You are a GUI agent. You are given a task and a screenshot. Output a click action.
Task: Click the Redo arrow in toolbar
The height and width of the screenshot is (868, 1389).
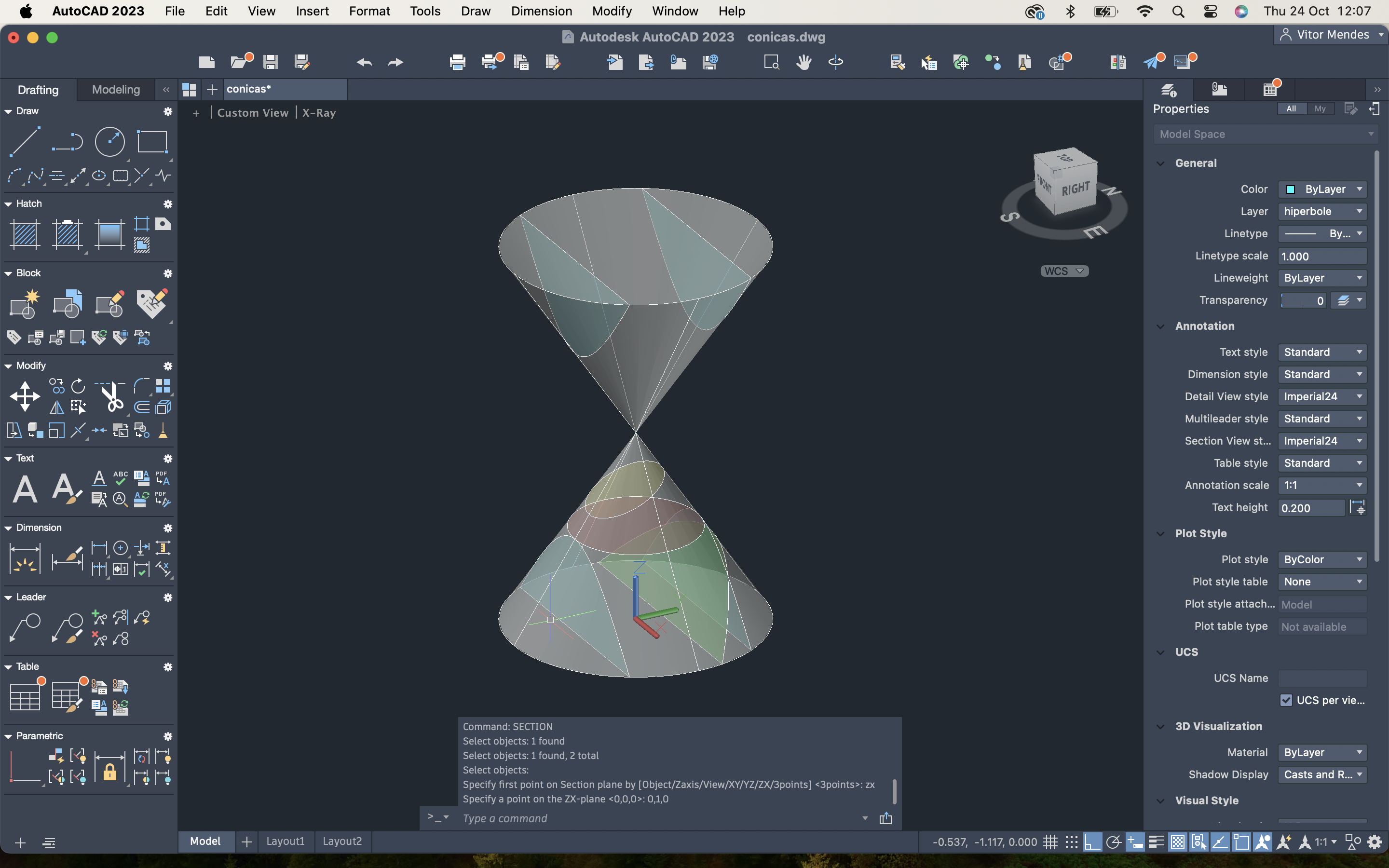coord(395,62)
